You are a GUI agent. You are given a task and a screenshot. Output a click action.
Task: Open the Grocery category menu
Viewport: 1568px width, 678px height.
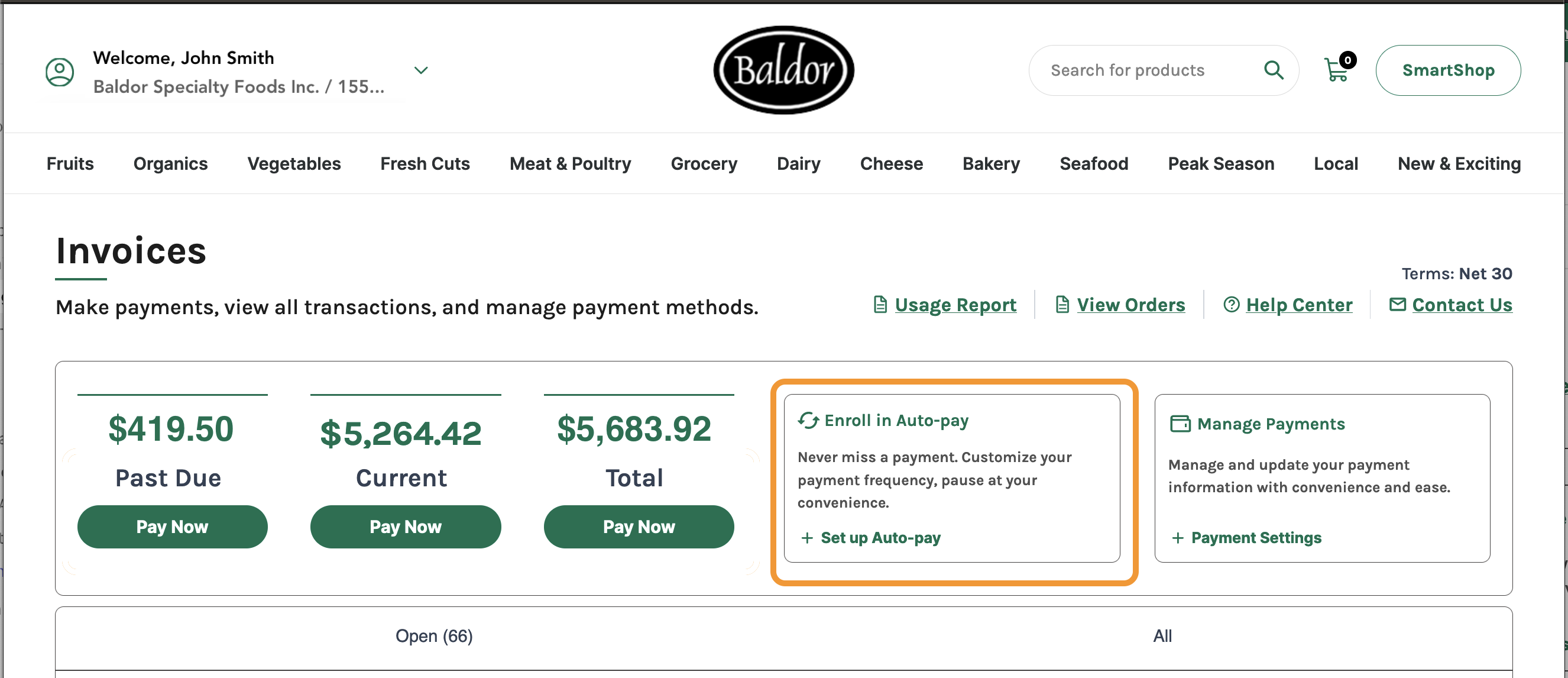[x=704, y=164]
